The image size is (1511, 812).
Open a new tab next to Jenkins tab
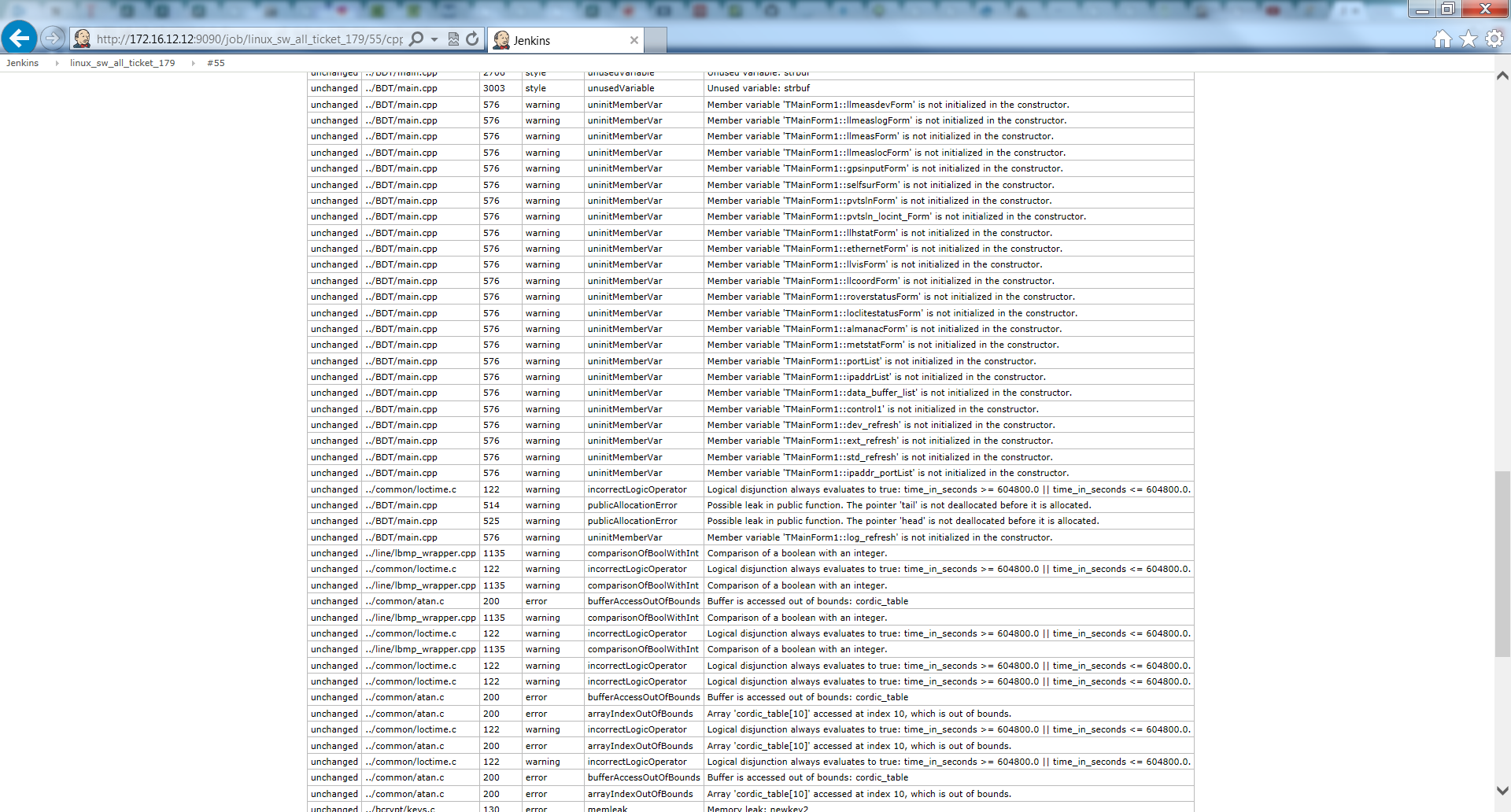(x=656, y=40)
